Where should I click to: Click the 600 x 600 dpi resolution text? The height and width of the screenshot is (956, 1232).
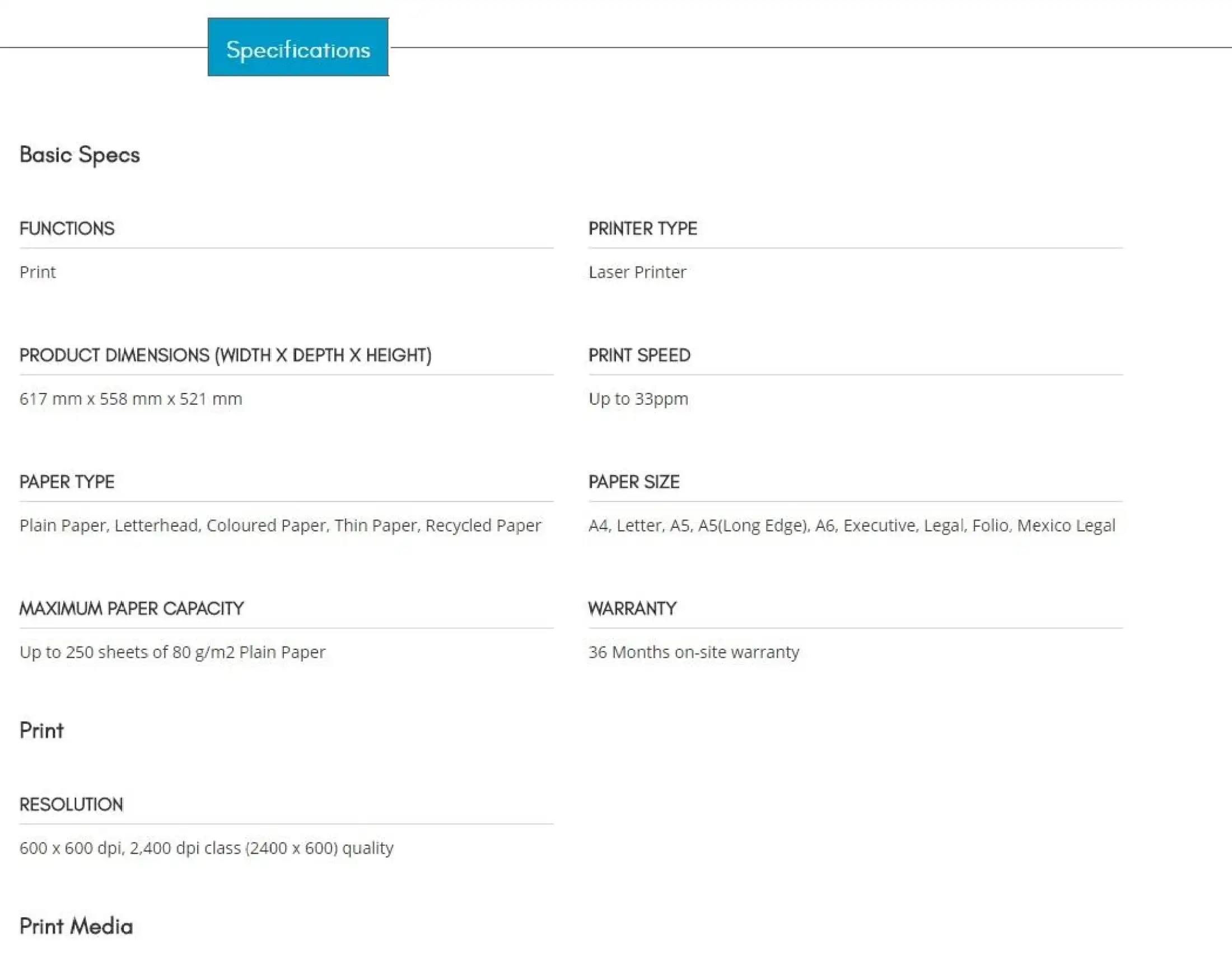[x=207, y=848]
